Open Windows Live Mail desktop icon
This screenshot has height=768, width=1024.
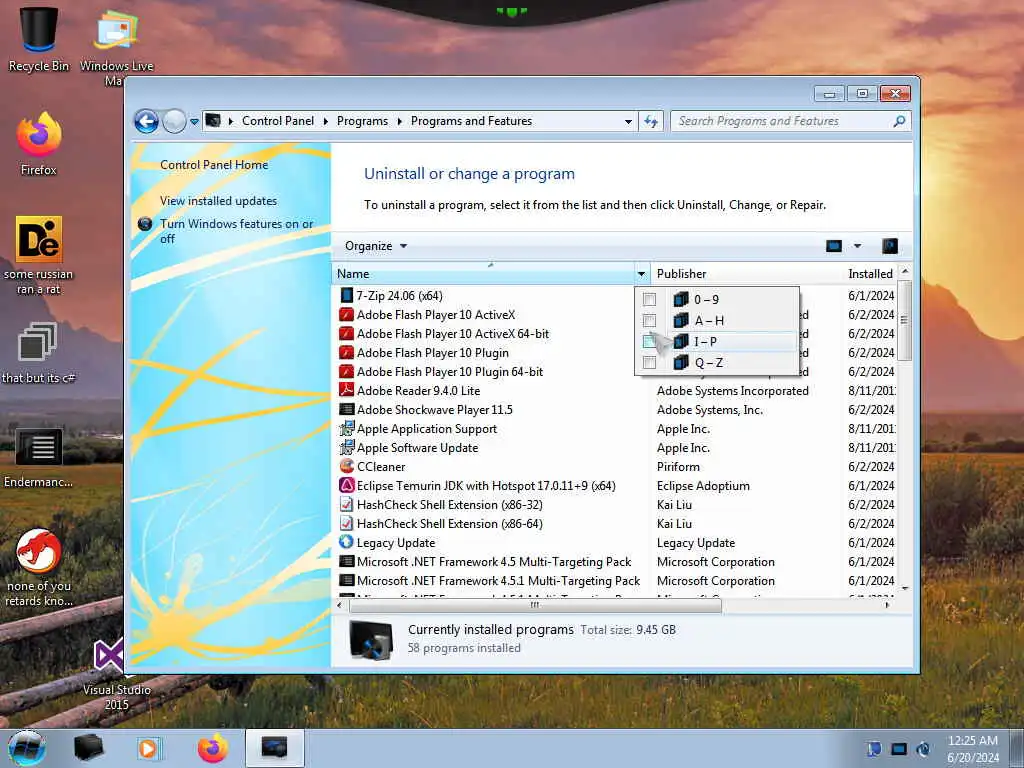[x=116, y=46]
